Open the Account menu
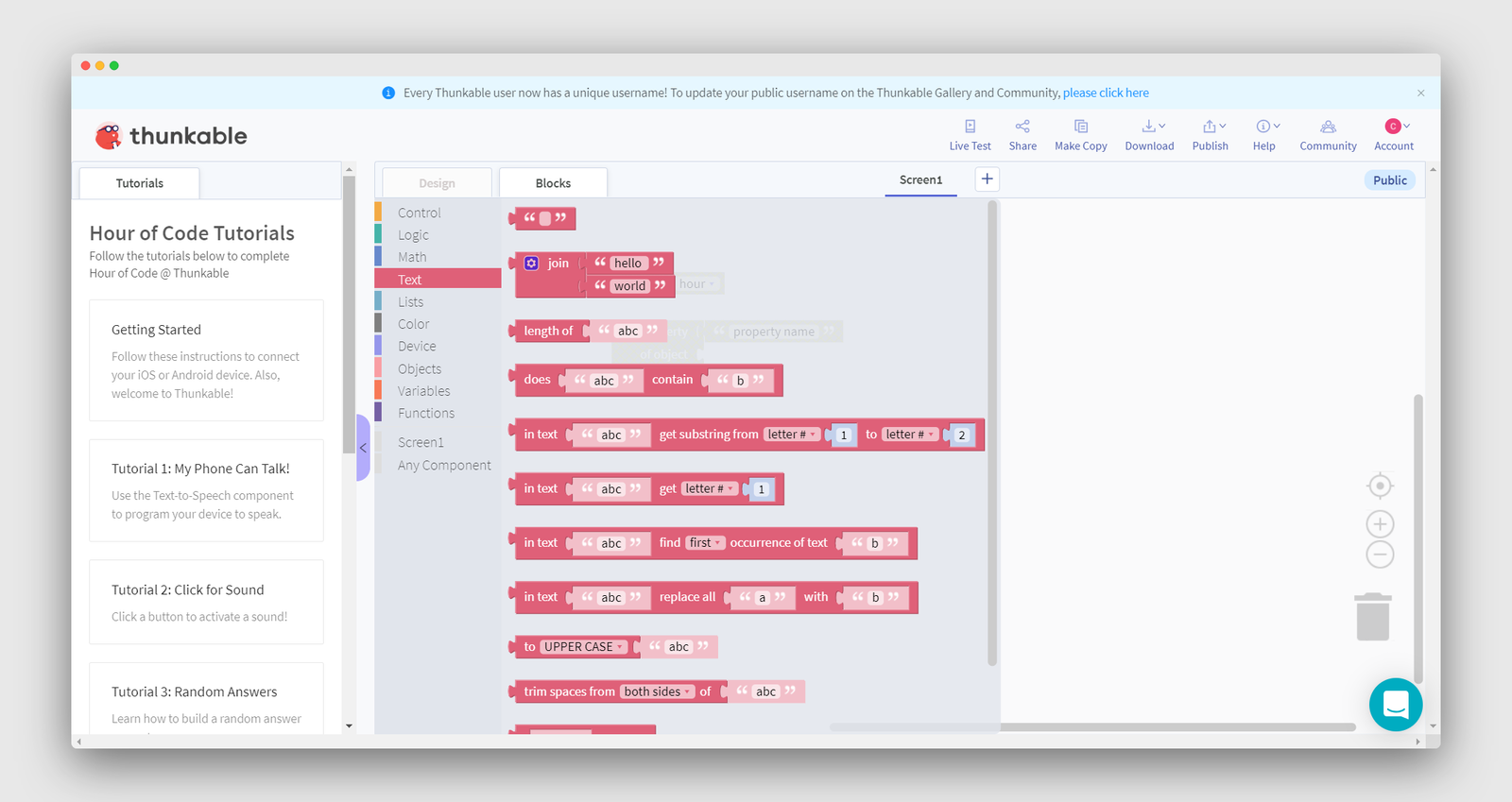1512x802 pixels. point(1394,135)
